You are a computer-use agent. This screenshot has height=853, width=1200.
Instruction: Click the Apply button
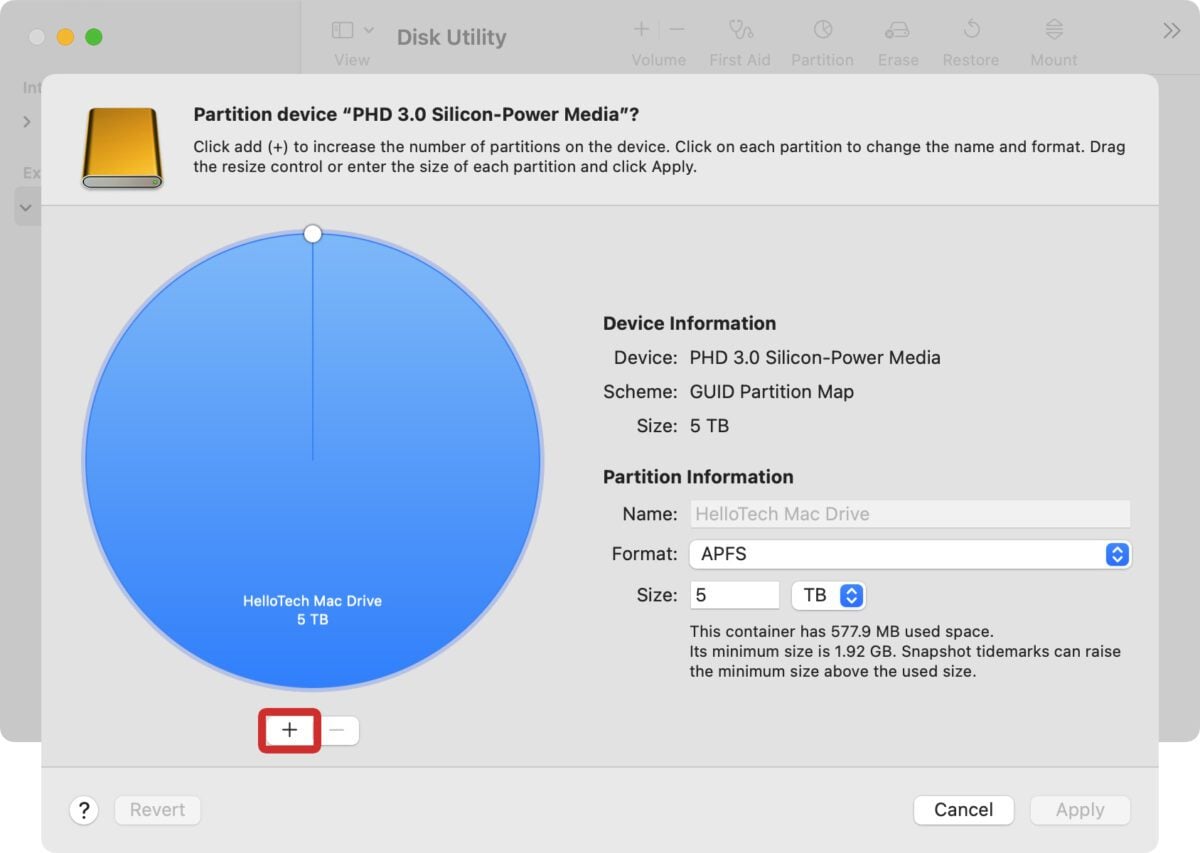(1080, 810)
